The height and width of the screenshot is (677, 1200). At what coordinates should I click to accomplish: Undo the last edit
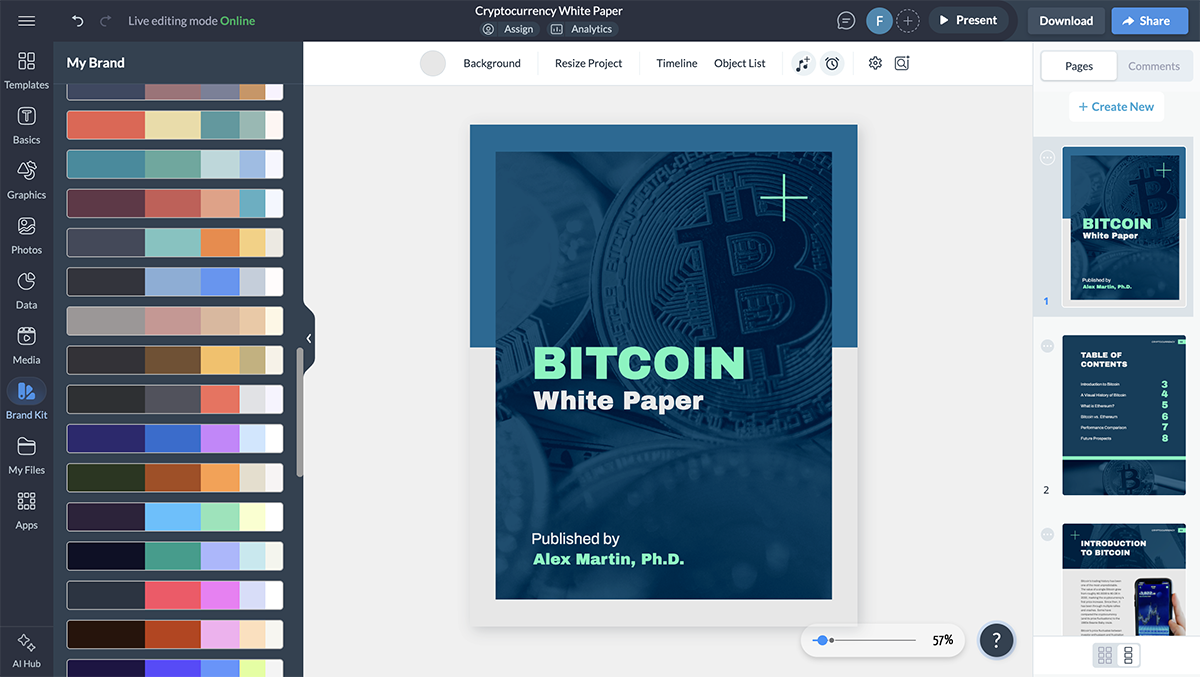point(78,20)
